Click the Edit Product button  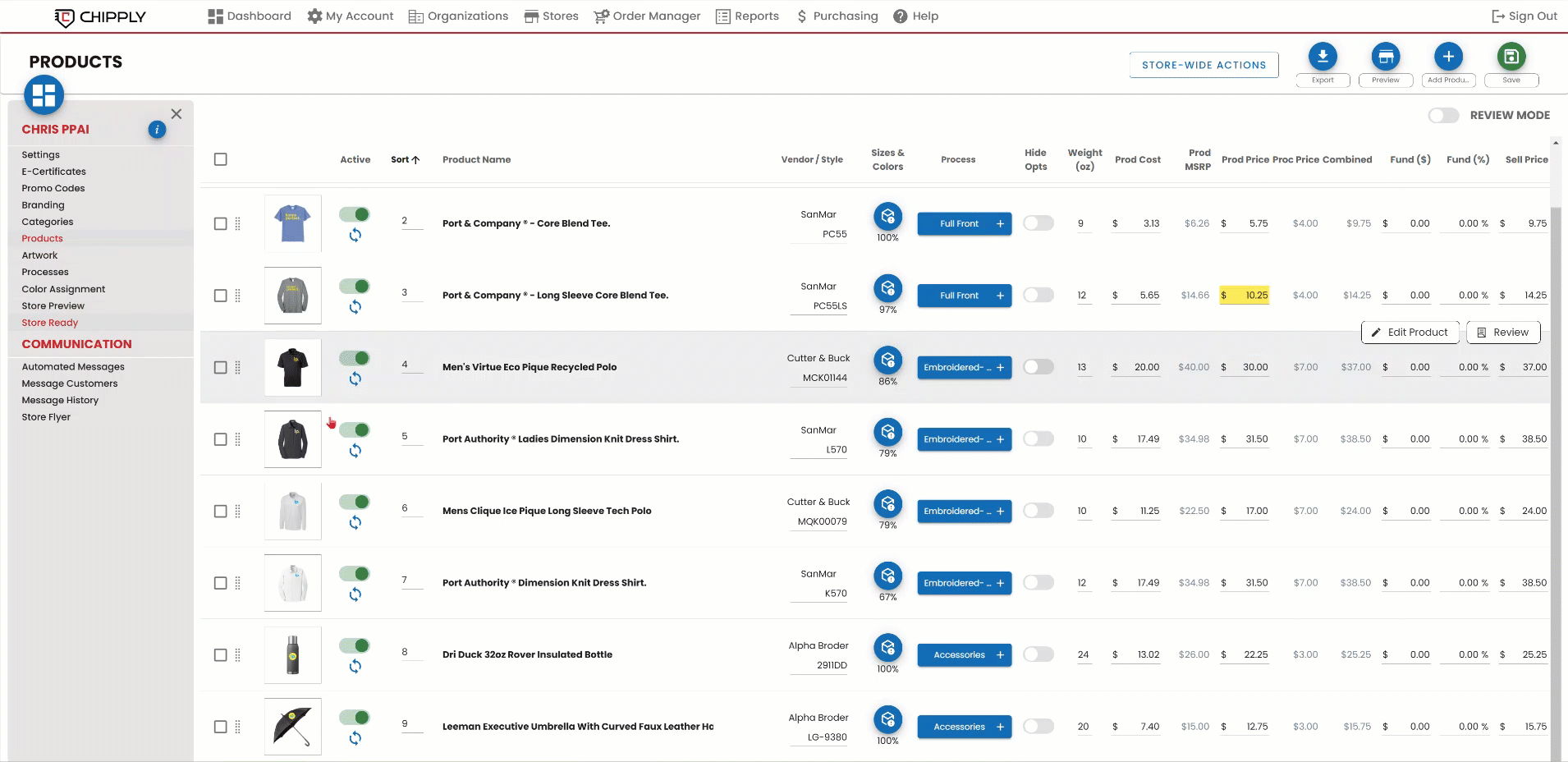coord(1410,333)
